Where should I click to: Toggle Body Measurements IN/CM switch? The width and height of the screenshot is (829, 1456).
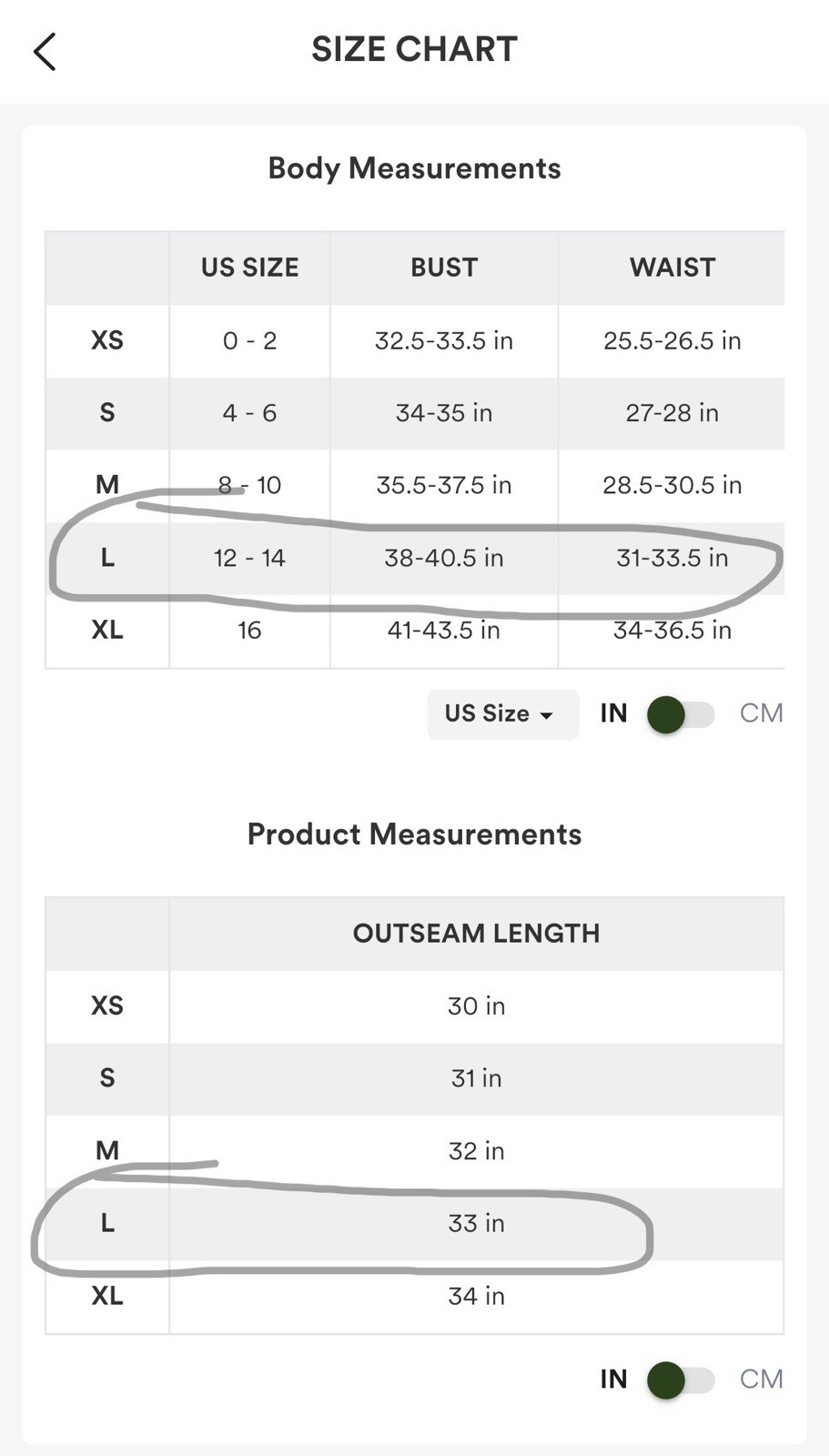click(x=681, y=714)
